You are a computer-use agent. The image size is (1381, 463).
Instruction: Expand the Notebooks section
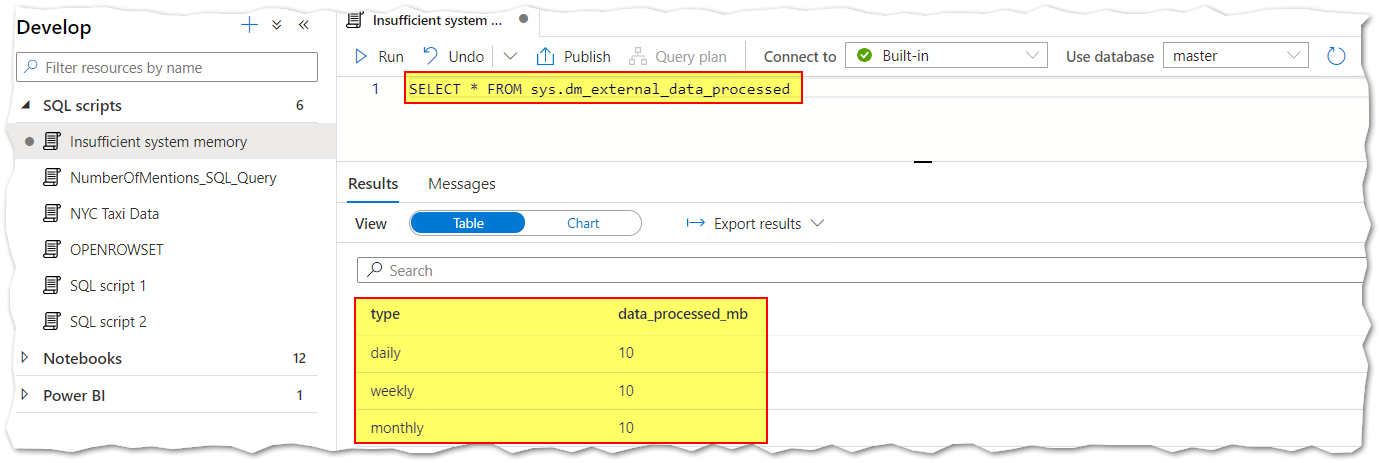pyautogui.click(x=26, y=358)
